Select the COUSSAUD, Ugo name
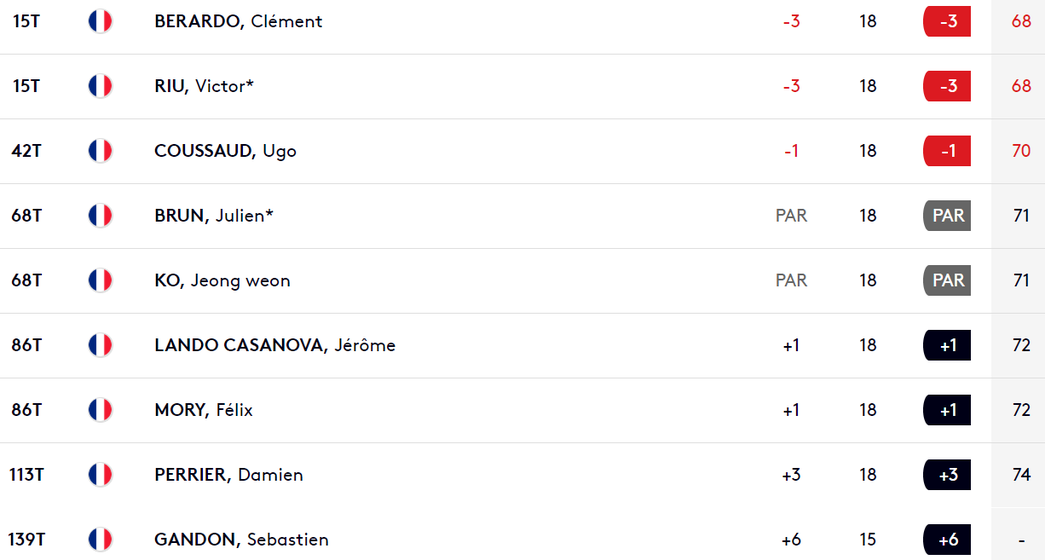 [x=225, y=151]
